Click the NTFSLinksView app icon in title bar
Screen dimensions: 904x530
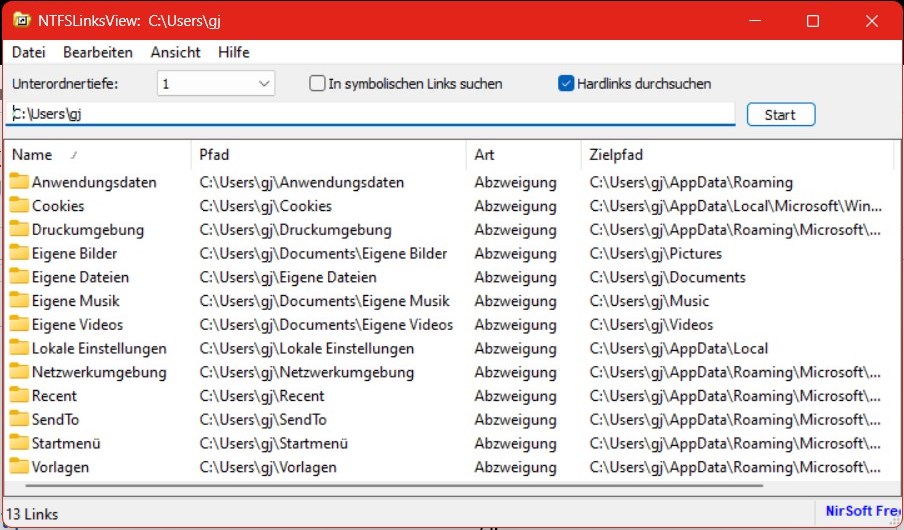21,20
